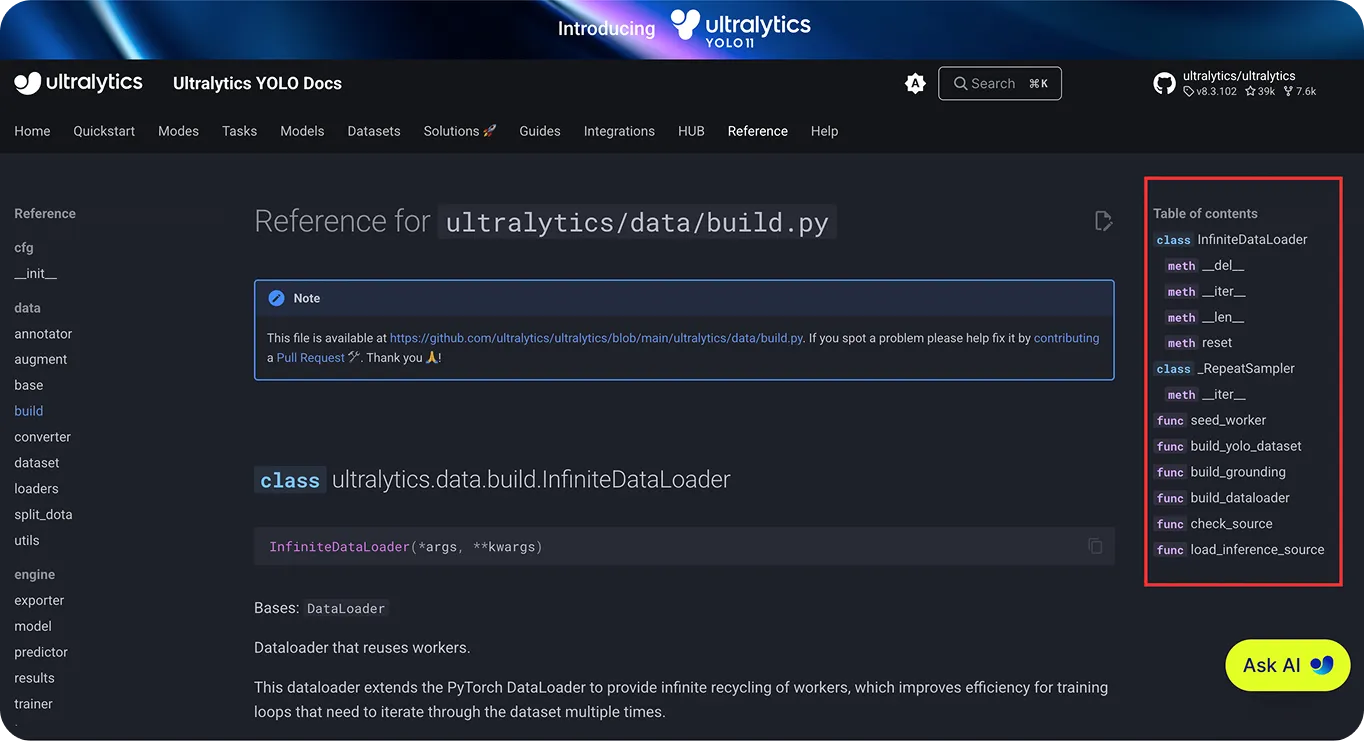
Task: Jump to __len__ method in contents
Action: (x=1205, y=318)
